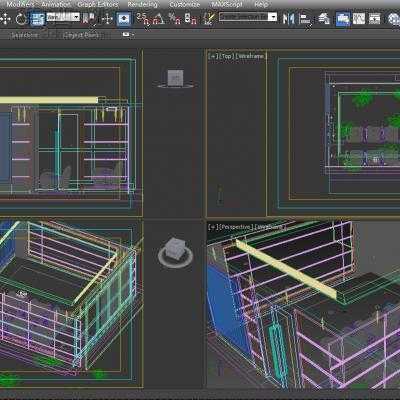Open the Named Selection Sets dropdown

tap(248, 17)
